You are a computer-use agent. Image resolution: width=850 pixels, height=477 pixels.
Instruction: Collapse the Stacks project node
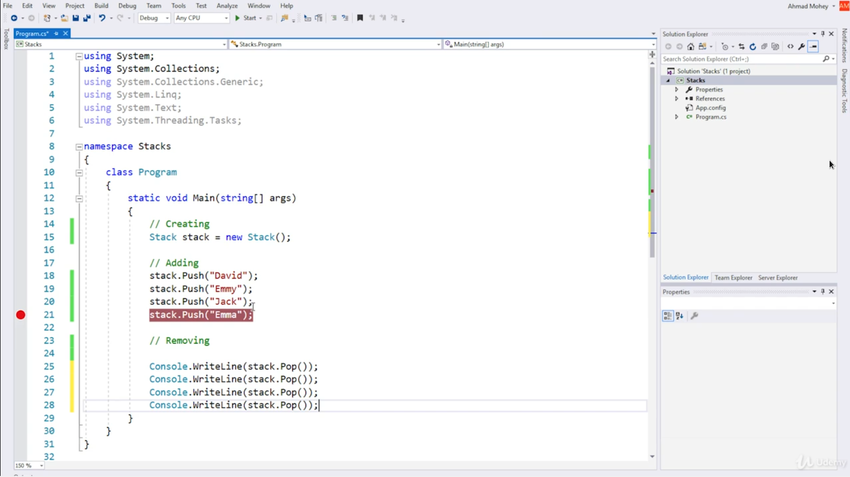click(668, 80)
